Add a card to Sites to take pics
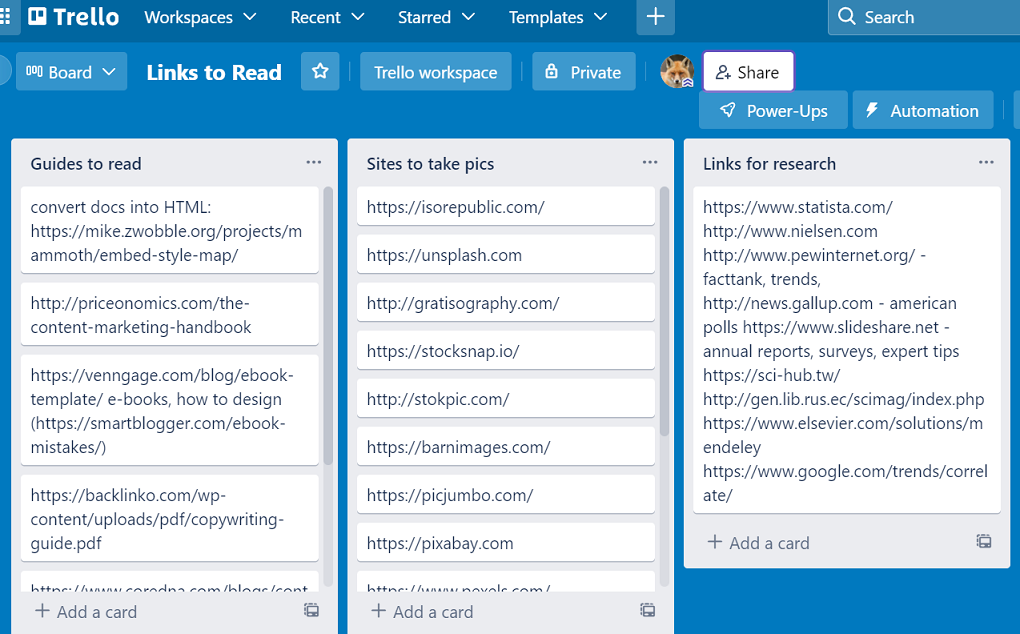1020x634 pixels. point(423,612)
